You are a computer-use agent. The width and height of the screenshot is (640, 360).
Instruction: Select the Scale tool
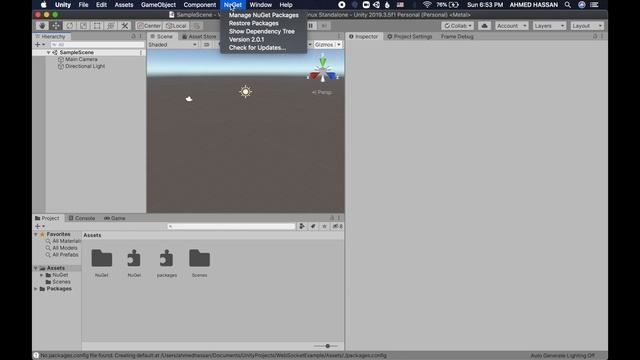(83, 26)
